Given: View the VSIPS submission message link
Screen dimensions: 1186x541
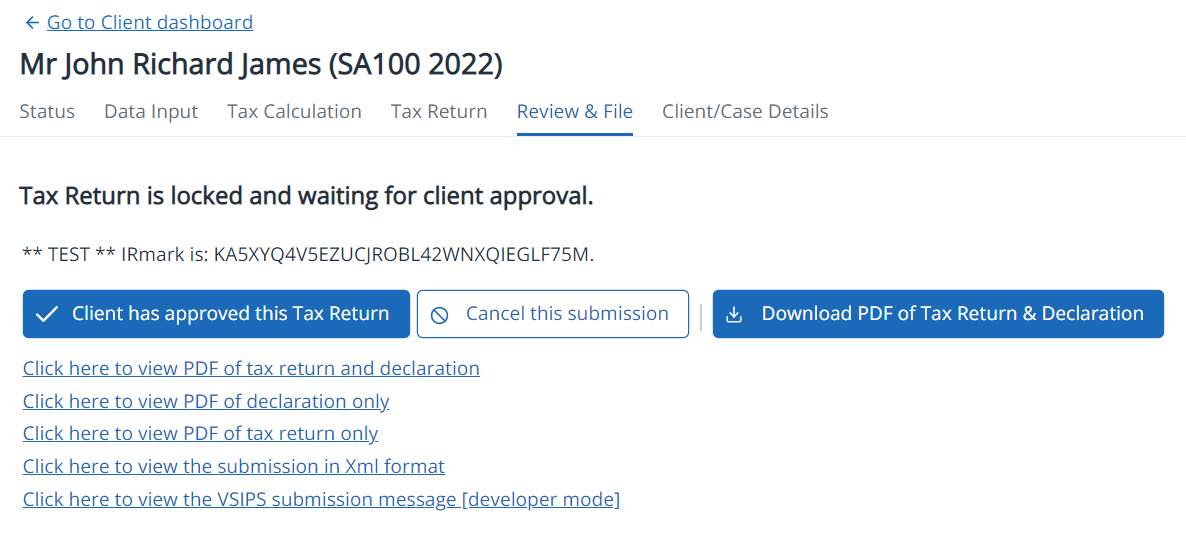Looking at the screenshot, I should [321, 499].
